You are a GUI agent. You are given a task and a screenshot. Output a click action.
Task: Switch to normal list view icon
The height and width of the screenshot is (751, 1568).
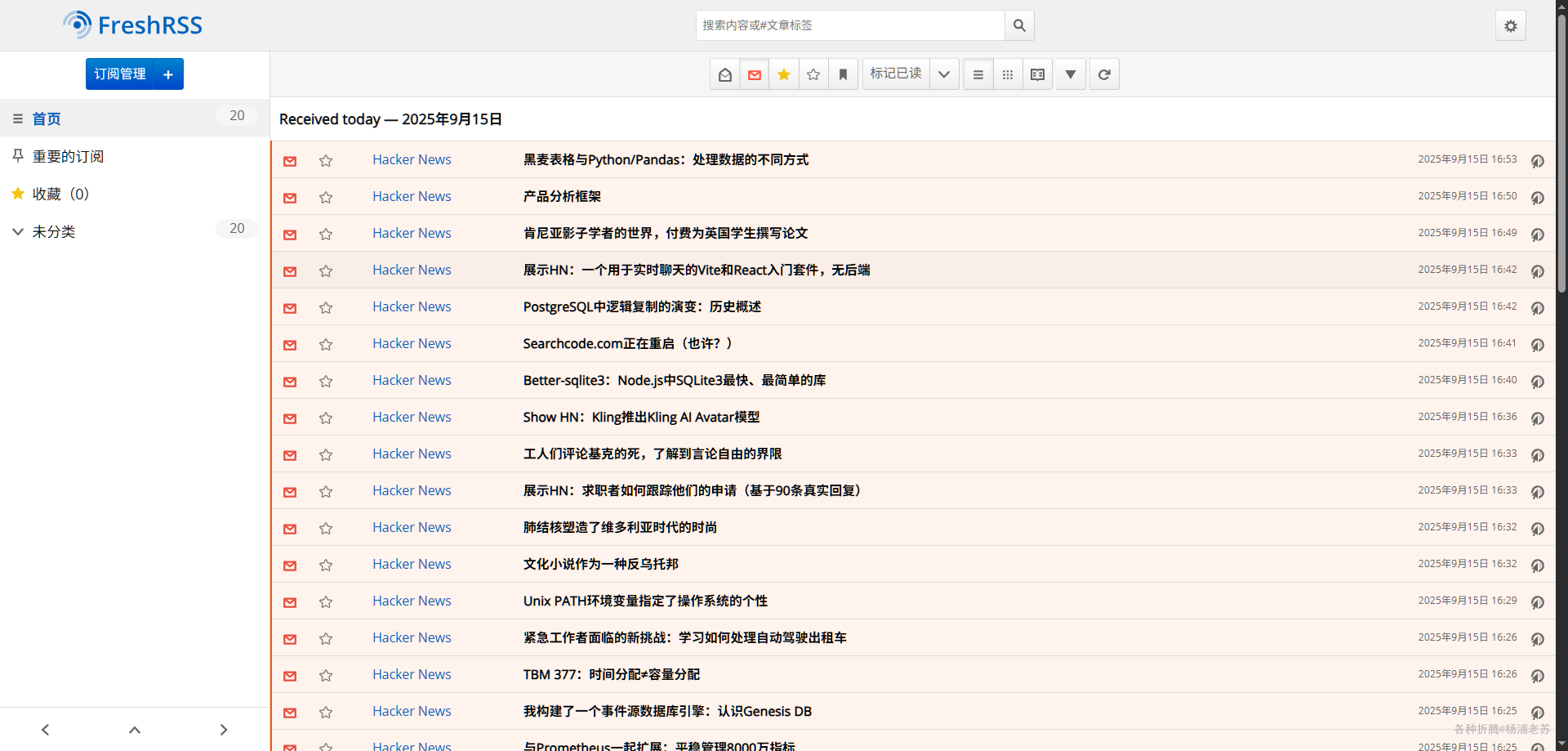point(978,74)
